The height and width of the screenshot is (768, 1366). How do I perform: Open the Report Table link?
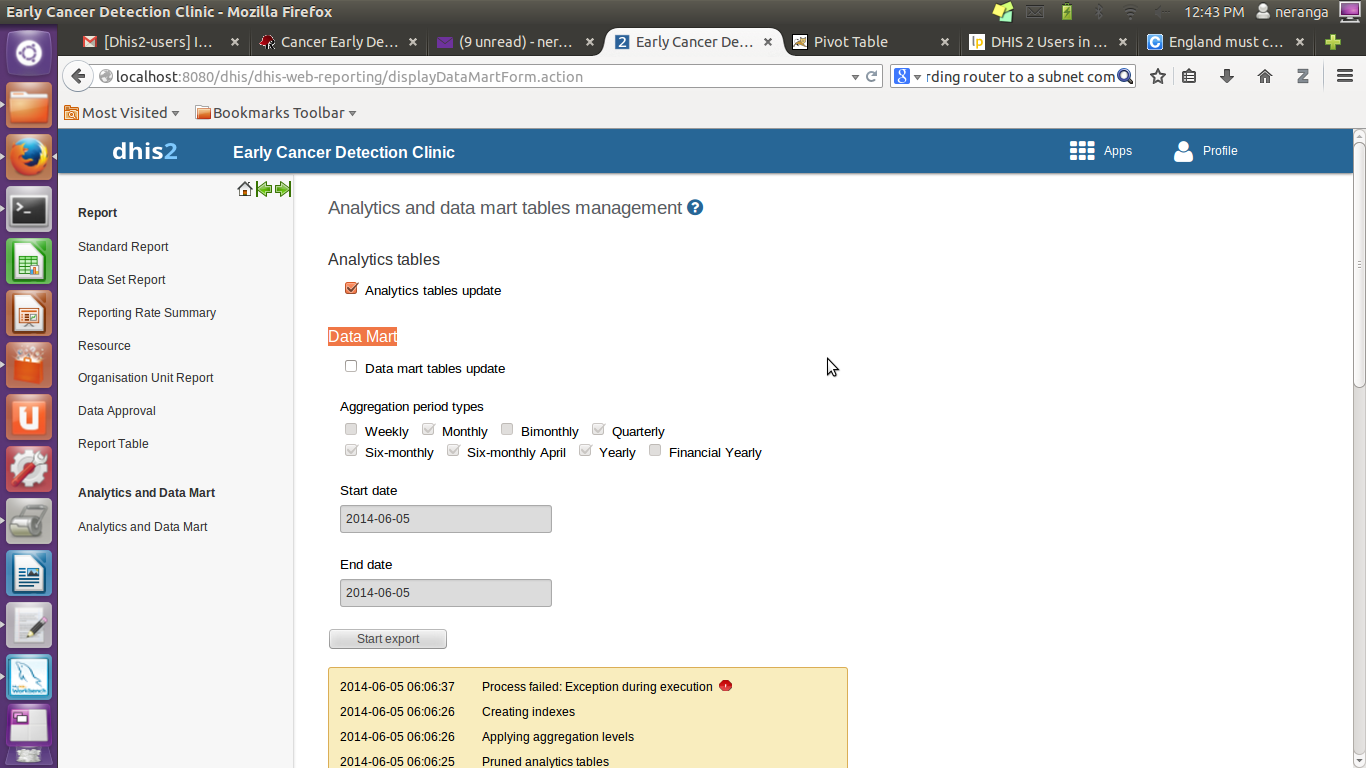[x=113, y=444]
